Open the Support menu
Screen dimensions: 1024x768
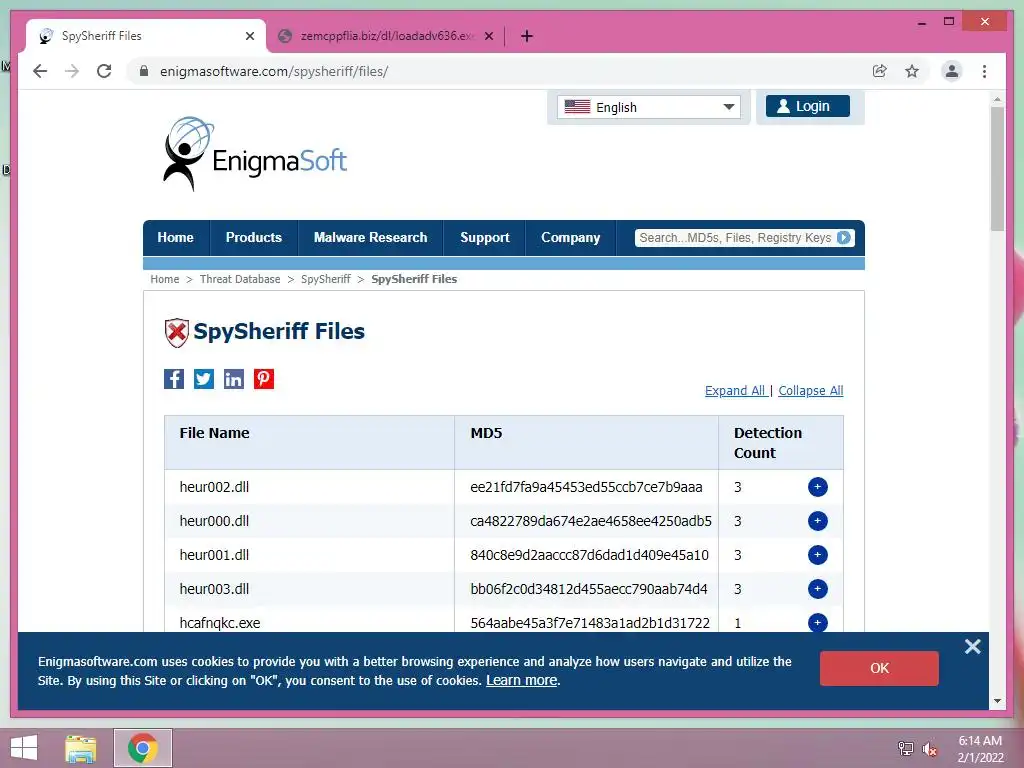pyautogui.click(x=485, y=238)
